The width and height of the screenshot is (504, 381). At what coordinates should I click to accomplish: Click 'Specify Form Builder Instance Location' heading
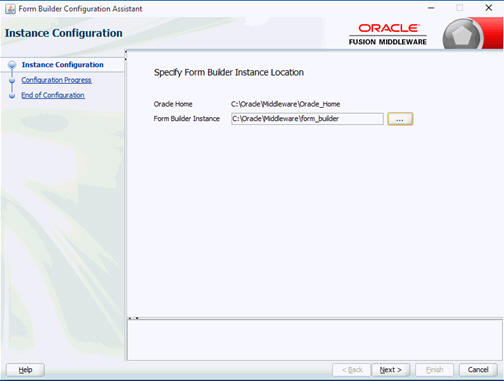point(229,72)
